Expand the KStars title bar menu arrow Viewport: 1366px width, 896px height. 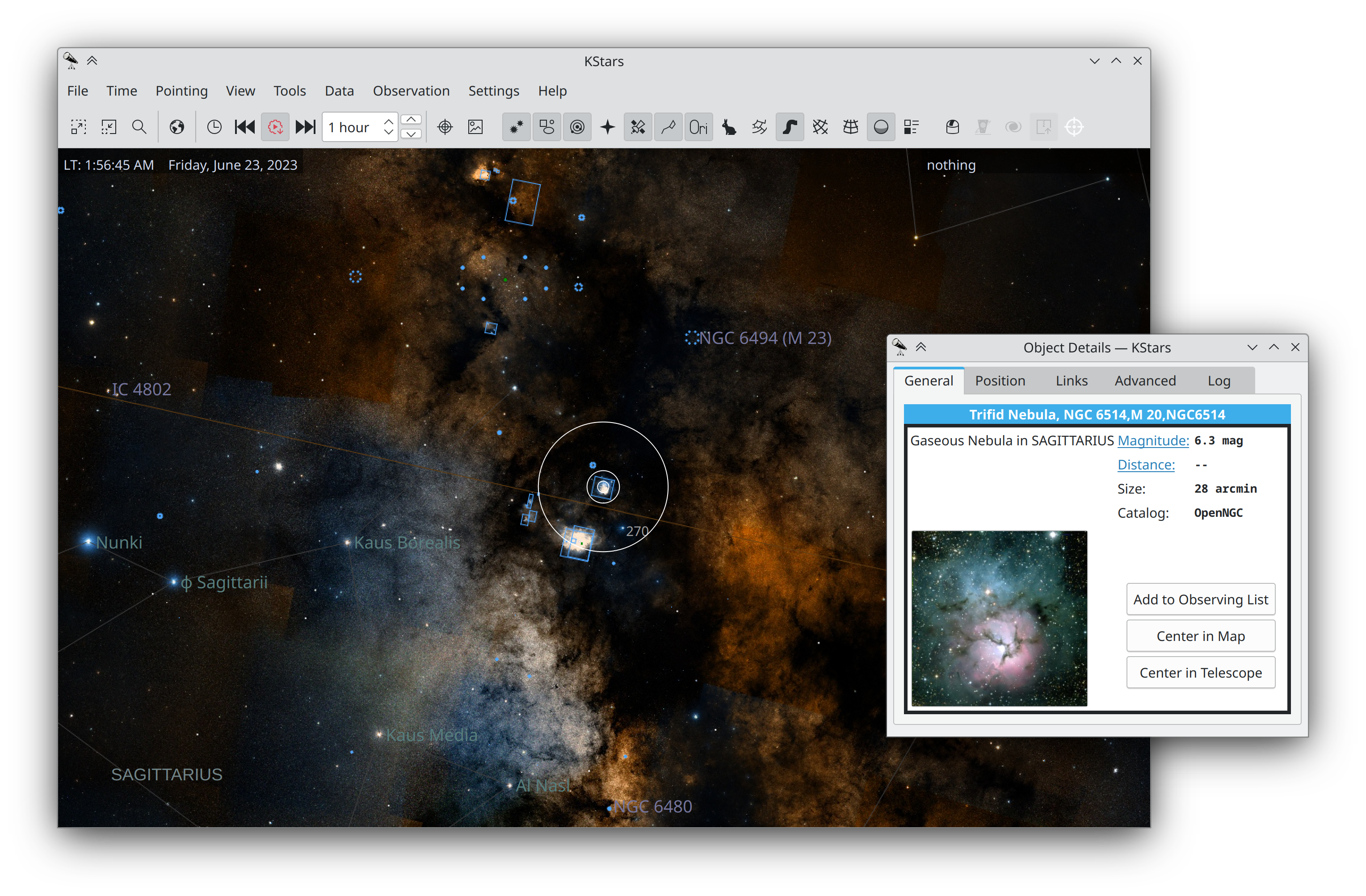[x=91, y=61]
